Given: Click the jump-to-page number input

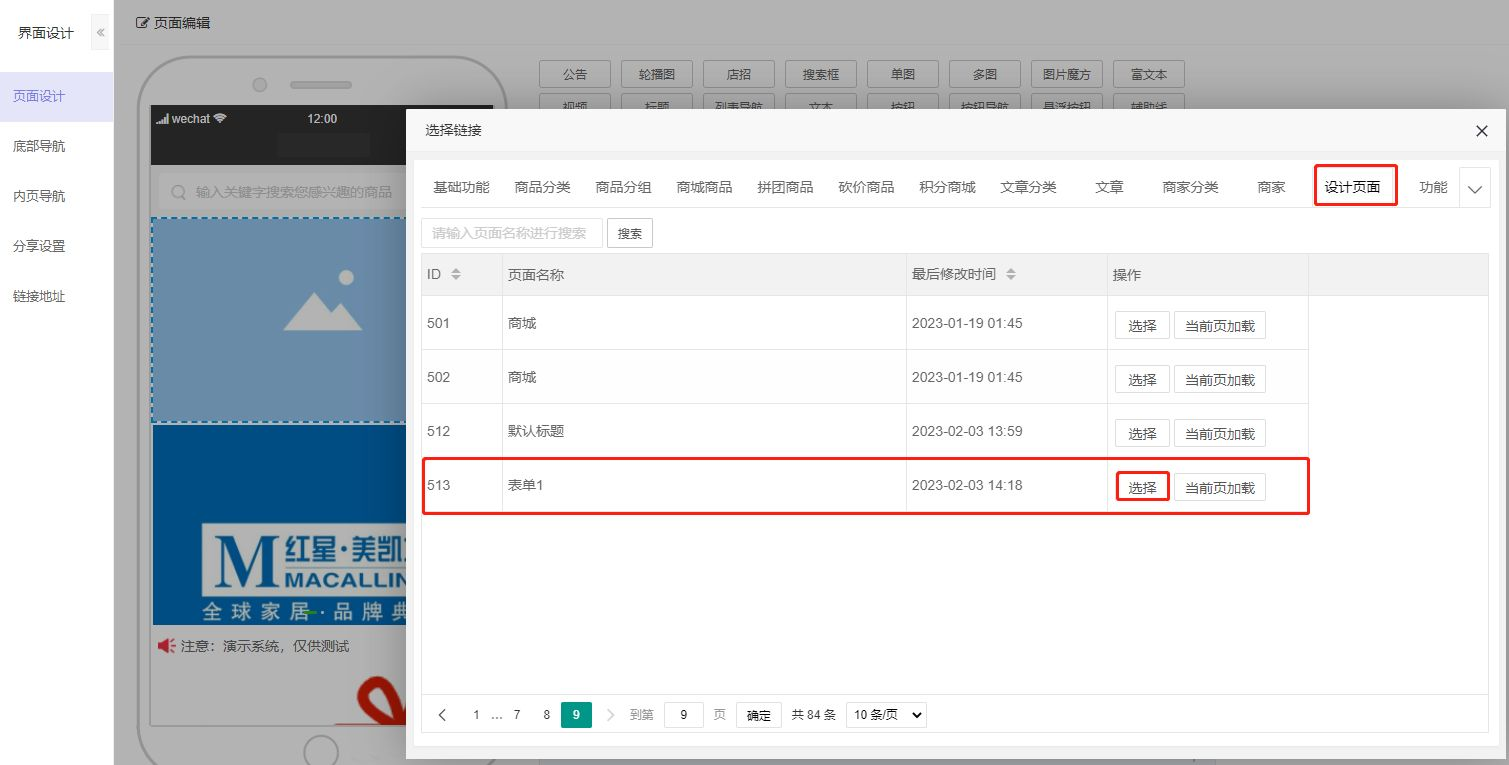Looking at the screenshot, I should pyautogui.click(x=684, y=715).
